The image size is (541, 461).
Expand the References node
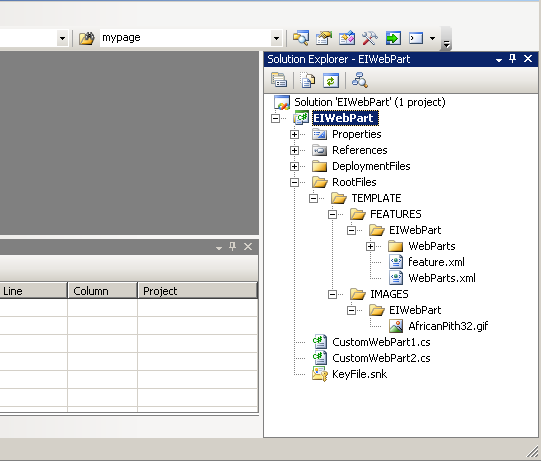[294, 150]
